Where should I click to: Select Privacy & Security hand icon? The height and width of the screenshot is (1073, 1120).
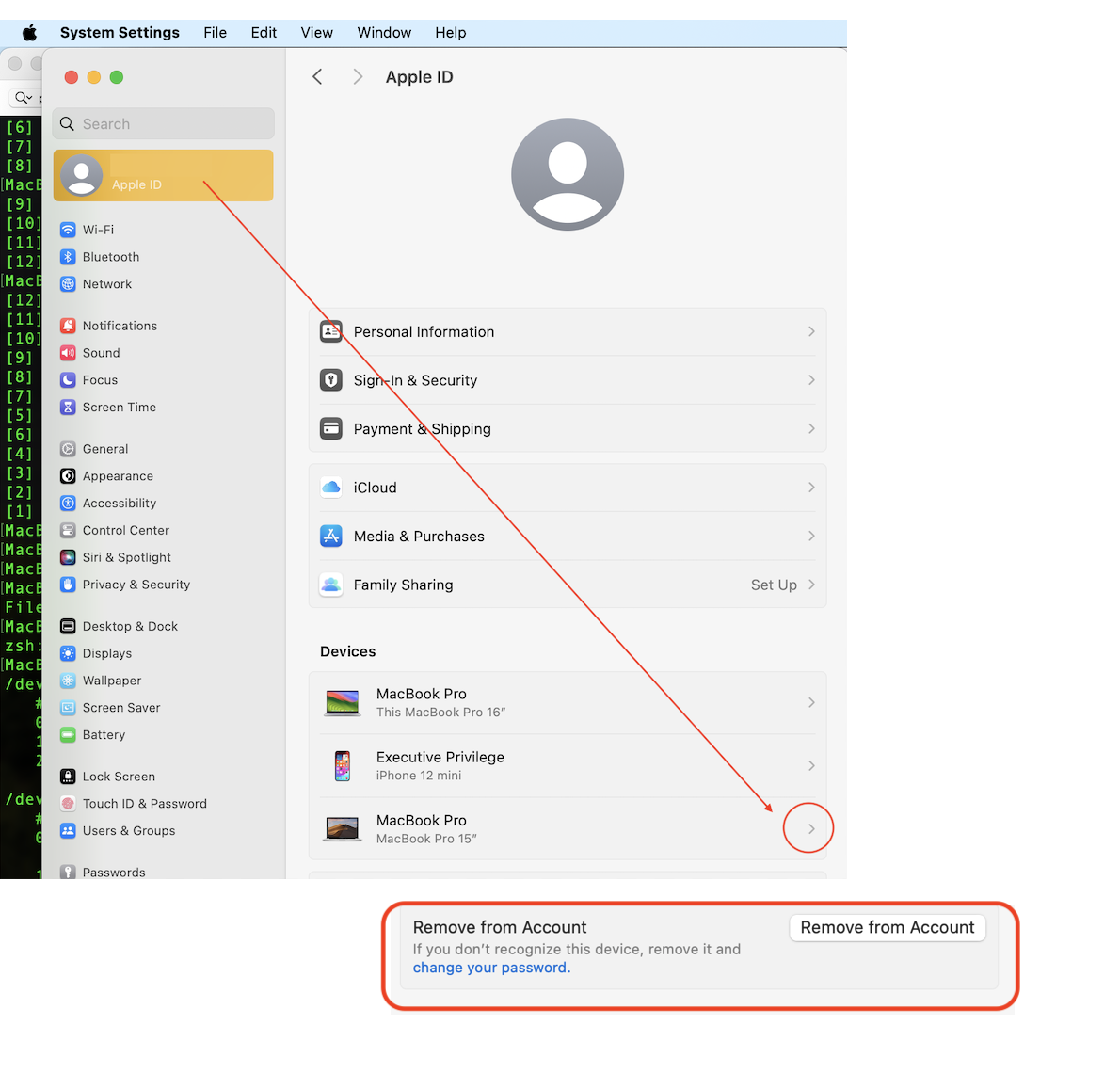click(x=68, y=585)
